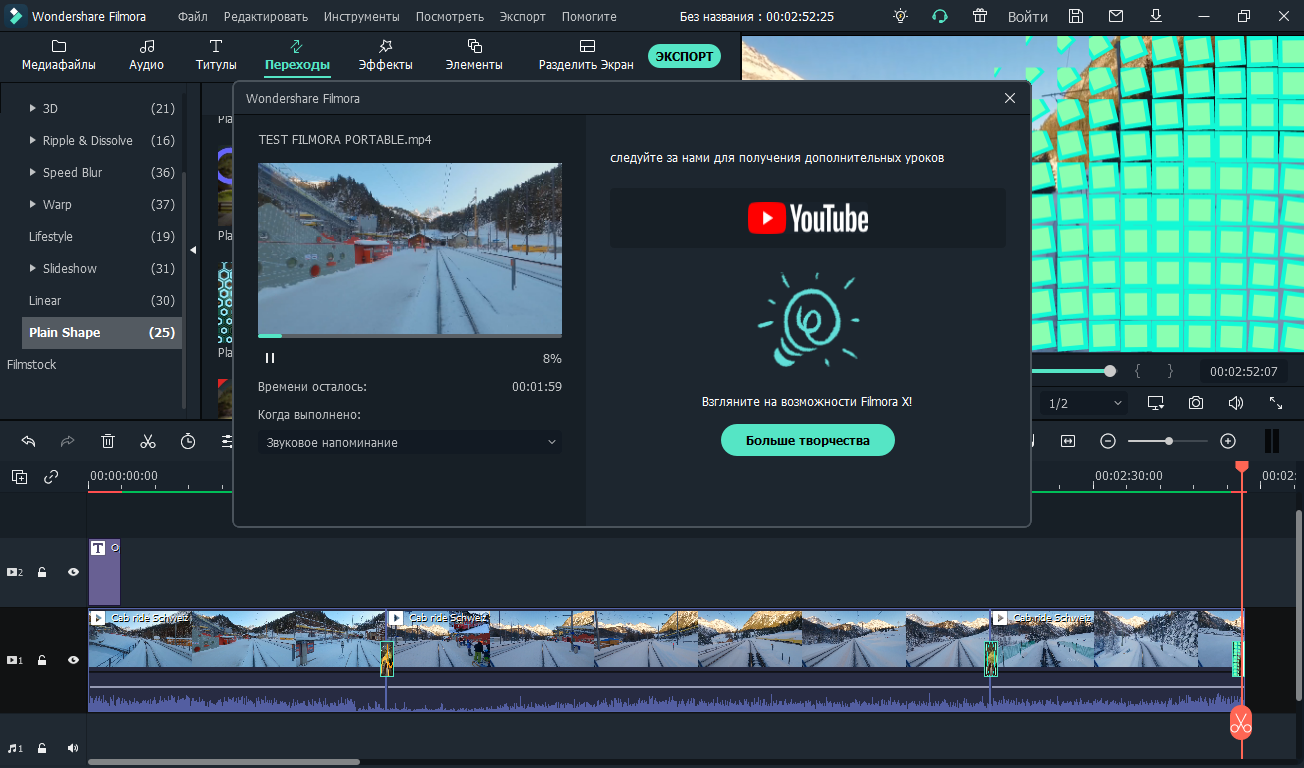Click the Войти sign-in link
1304x768 pixels.
(1028, 17)
